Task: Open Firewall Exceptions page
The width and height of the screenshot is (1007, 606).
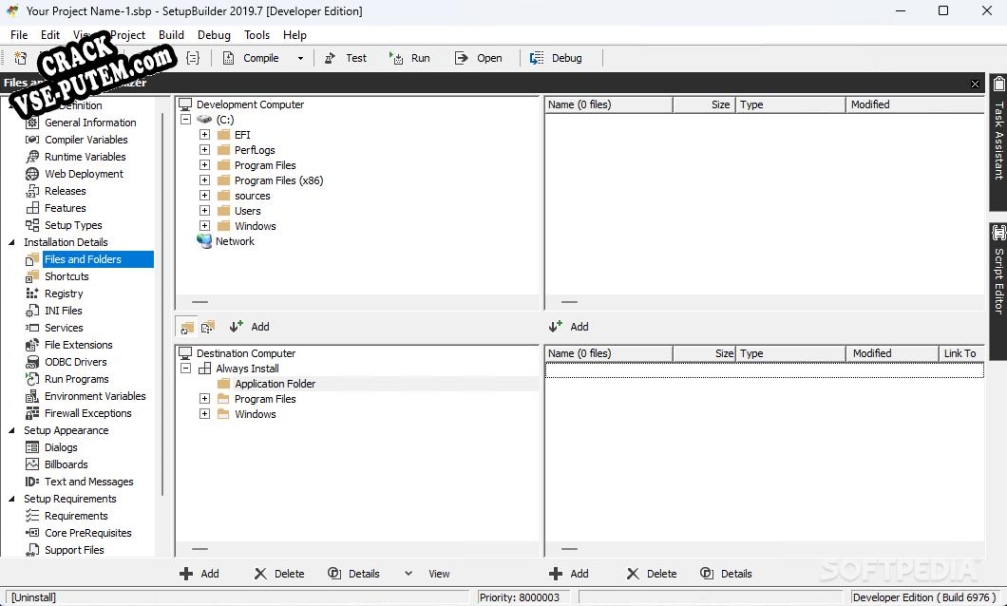Action: [x=88, y=413]
